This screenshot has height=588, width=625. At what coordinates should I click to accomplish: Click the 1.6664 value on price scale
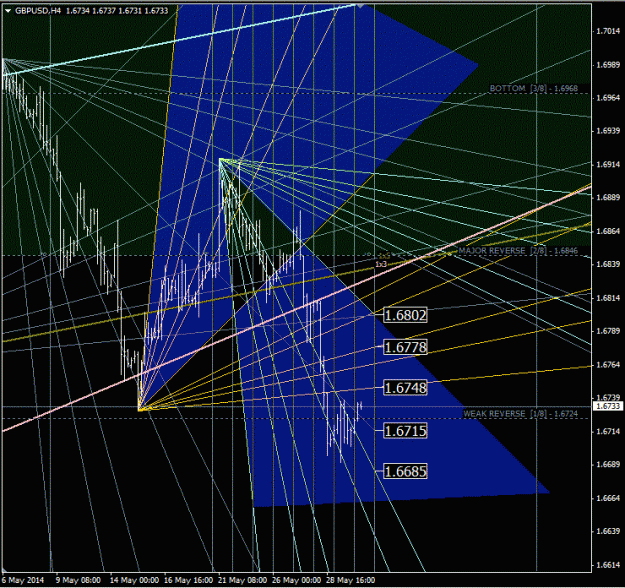coord(608,498)
